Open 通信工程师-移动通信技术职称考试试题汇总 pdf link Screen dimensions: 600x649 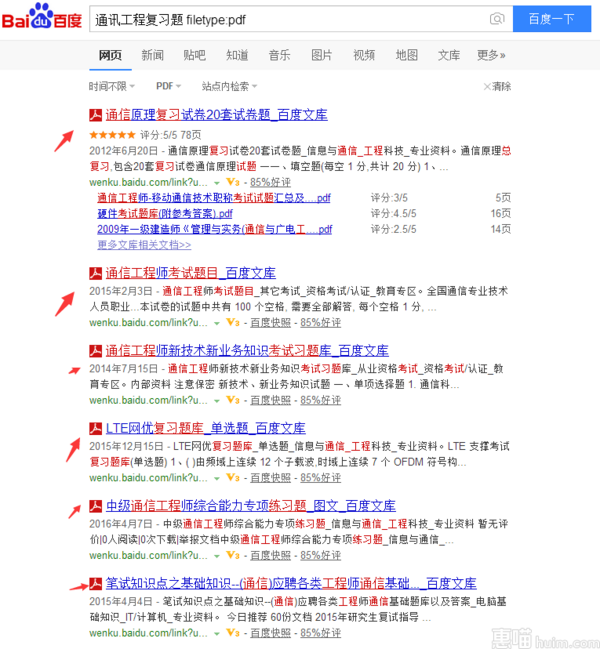pyautogui.click(x=214, y=198)
